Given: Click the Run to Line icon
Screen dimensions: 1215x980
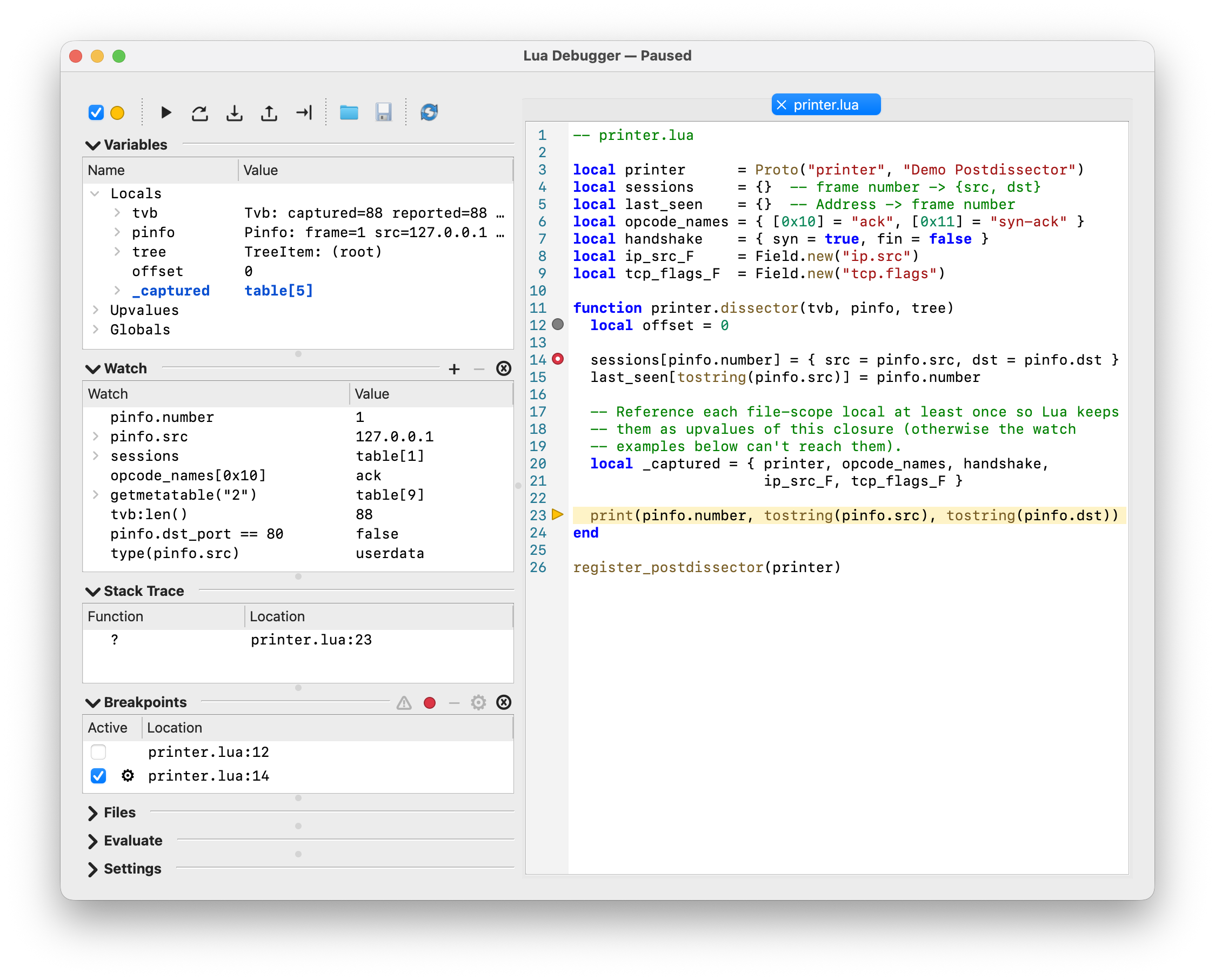Looking at the screenshot, I should (x=304, y=113).
